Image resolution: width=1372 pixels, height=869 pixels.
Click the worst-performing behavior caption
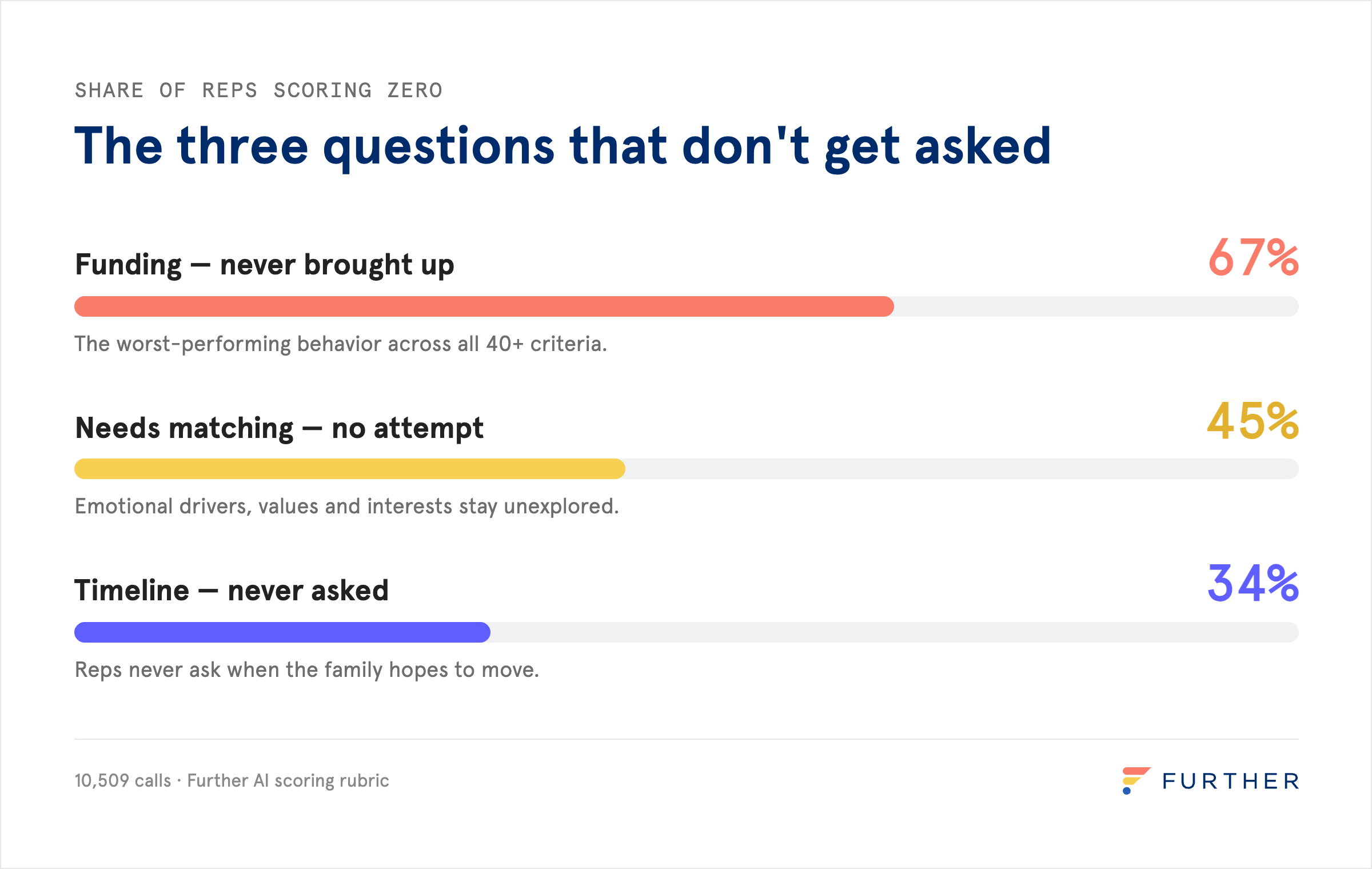341,344
